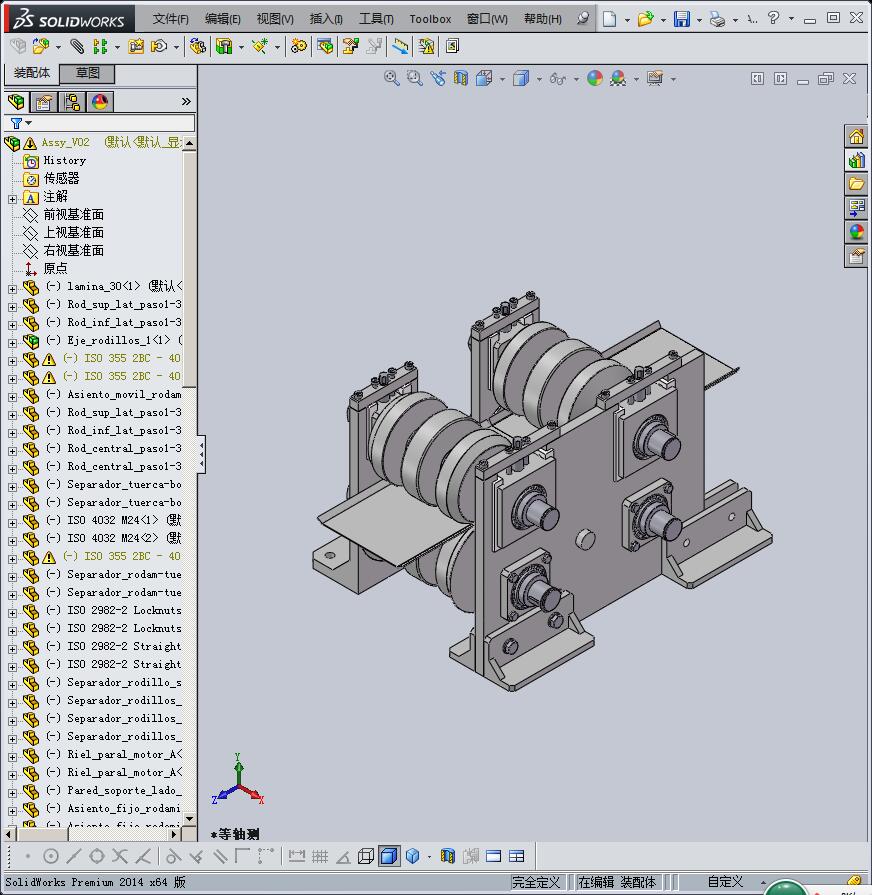Click the Apply Scene icon
The height and width of the screenshot is (895, 872).
click(618, 78)
